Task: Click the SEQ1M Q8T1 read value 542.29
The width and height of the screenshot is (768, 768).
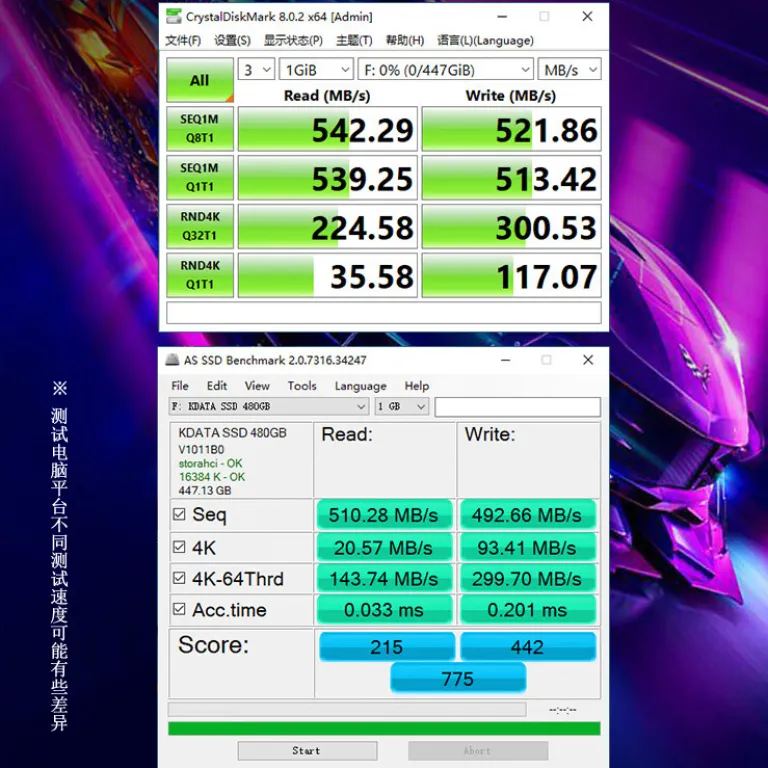Action: point(328,129)
